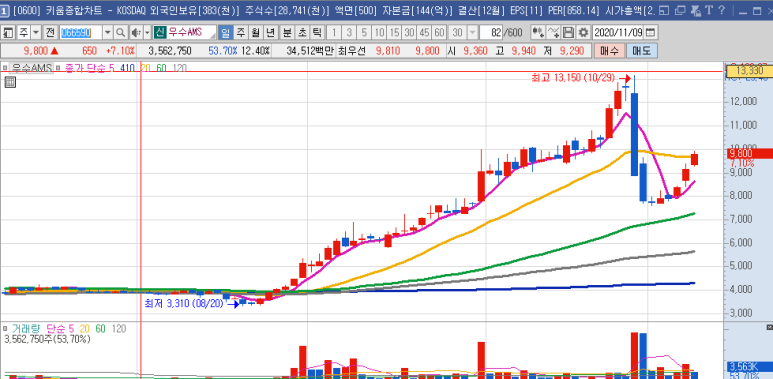Click the candle count field showing 82

[x=491, y=33]
